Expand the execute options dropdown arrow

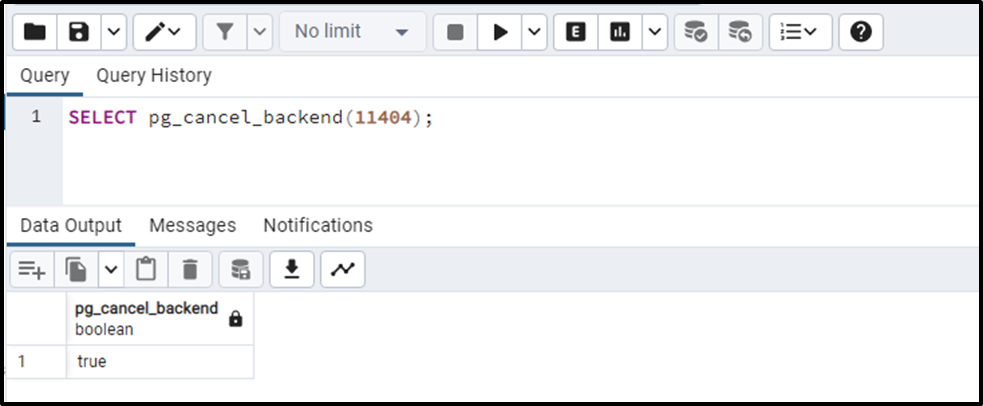click(x=534, y=32)
